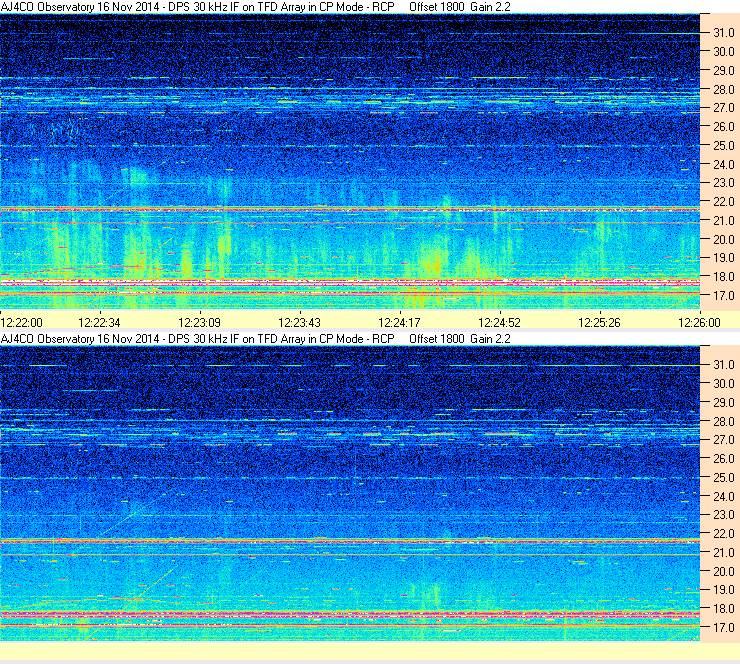
Task: Select the 27.0 frequency label on upper spectrogram
Action: coord(724,108)
